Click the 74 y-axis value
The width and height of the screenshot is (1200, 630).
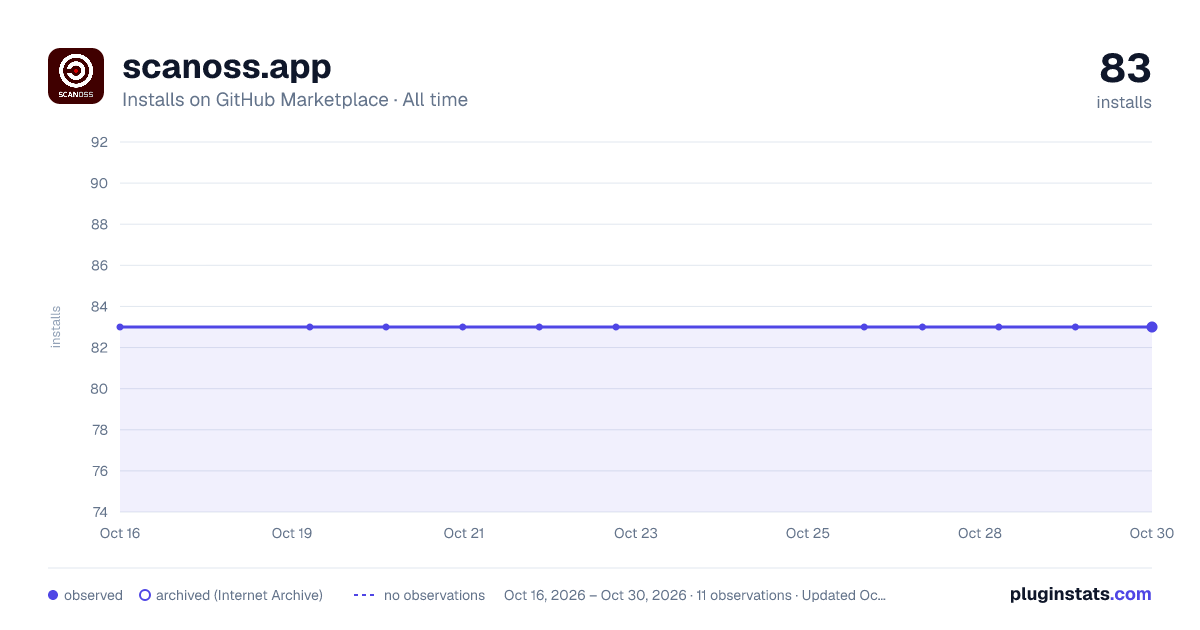99,512
